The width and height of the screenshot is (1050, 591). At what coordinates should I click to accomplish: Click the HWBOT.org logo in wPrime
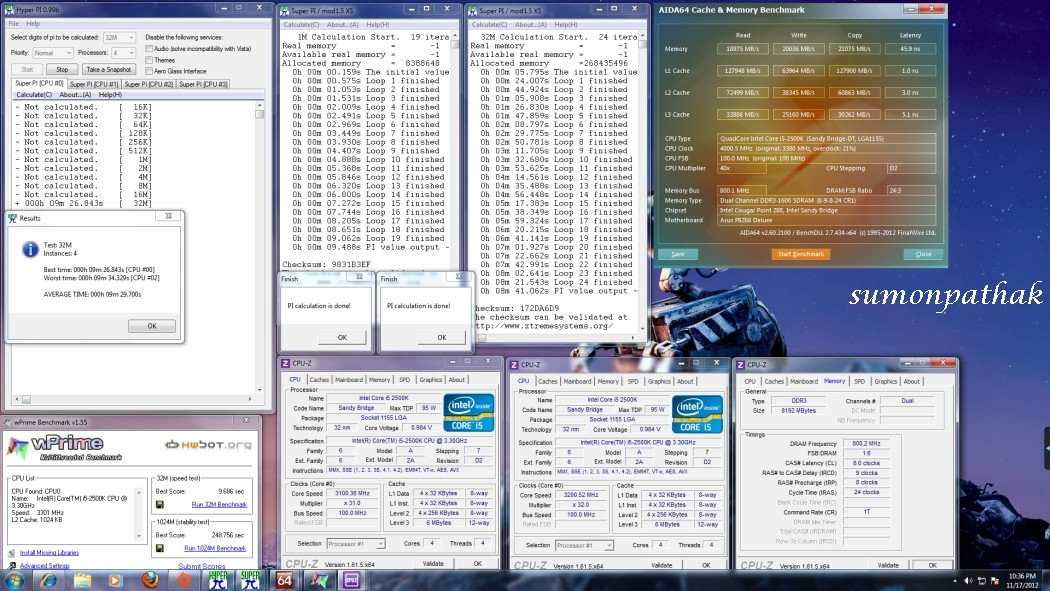pos(208,444)
